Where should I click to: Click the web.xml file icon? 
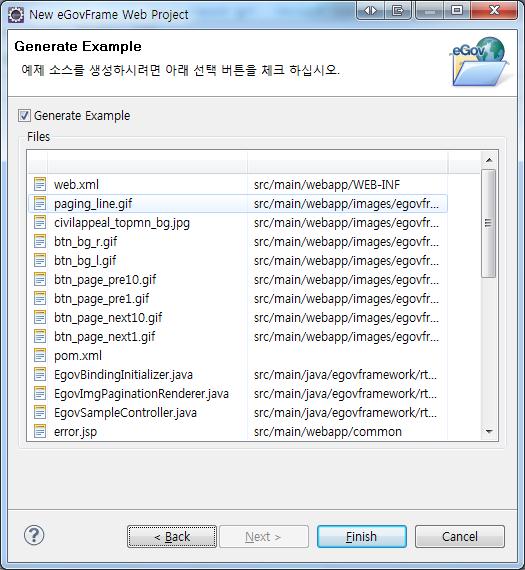click(40, 184)
